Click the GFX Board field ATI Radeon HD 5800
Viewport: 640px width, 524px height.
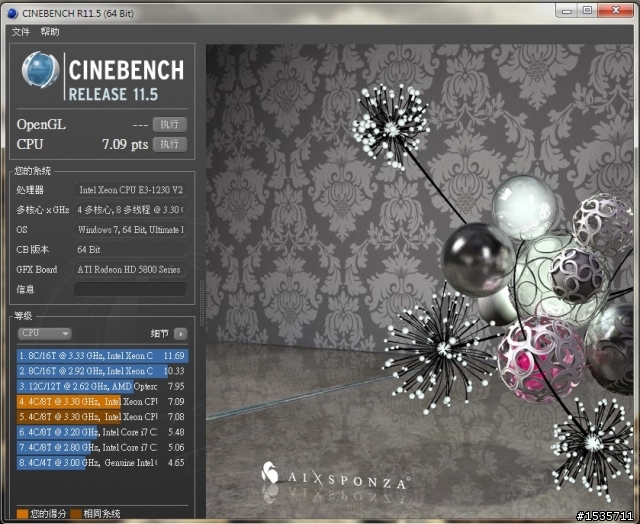[130, 269]
